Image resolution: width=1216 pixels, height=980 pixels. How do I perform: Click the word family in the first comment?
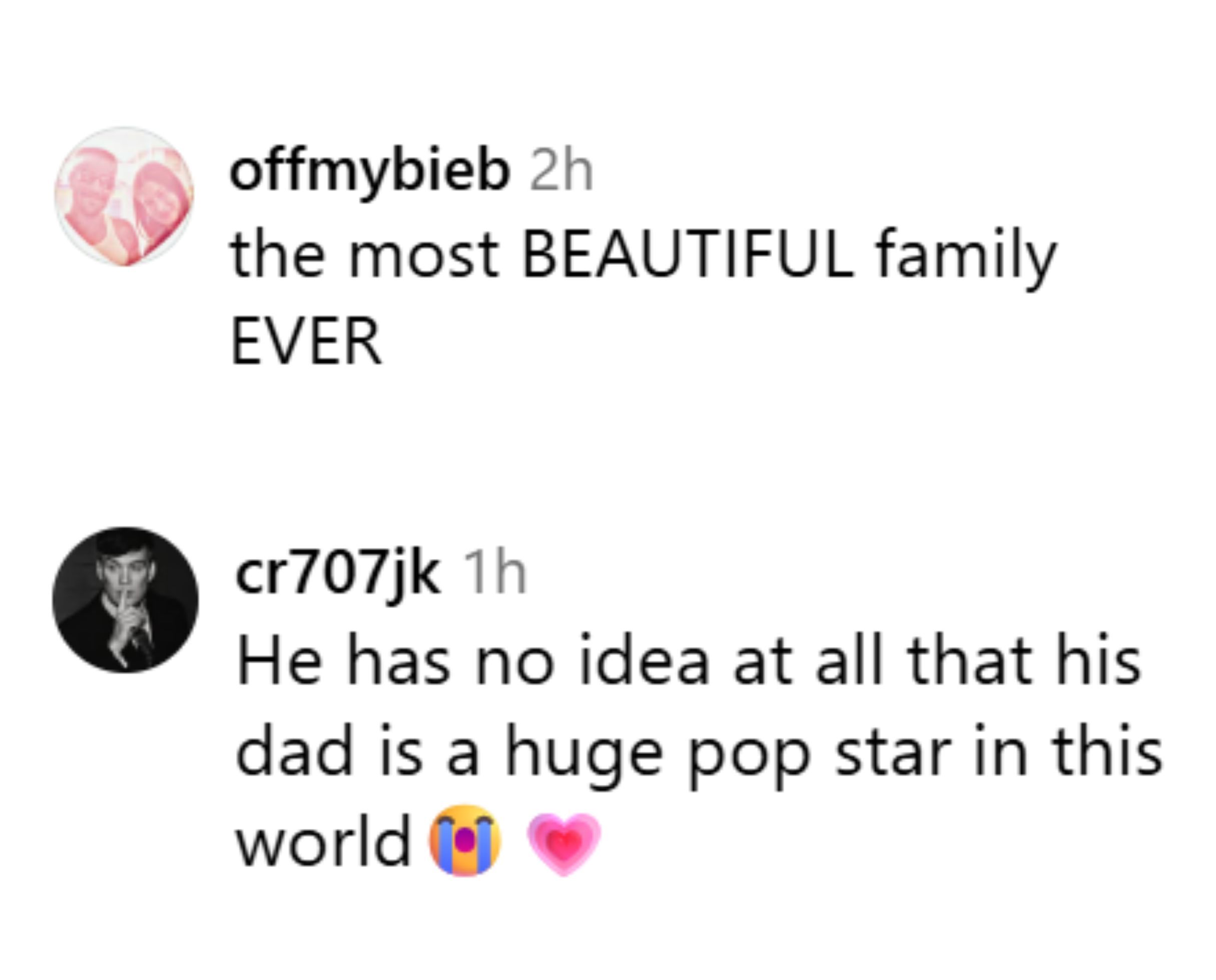(966, 258)
